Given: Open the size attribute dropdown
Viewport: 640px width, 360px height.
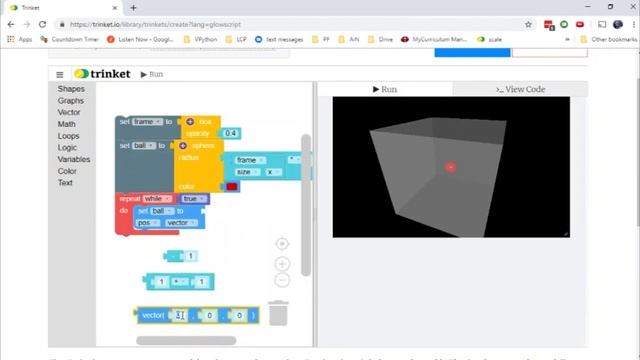Looking at the screenshot, I should (247, 172).
